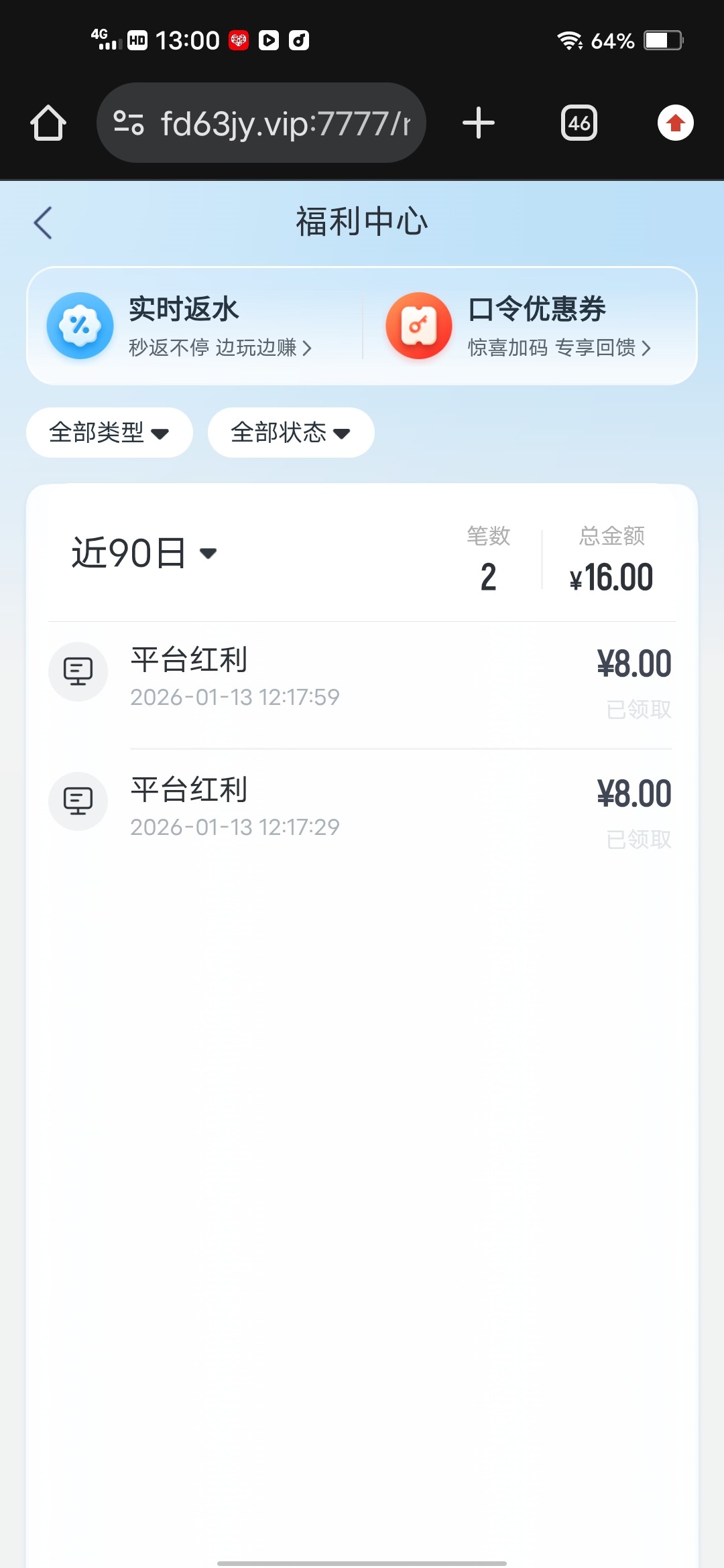
Task: Open 平台红利 entry from 12:17:59
Action: click(235, 677)
